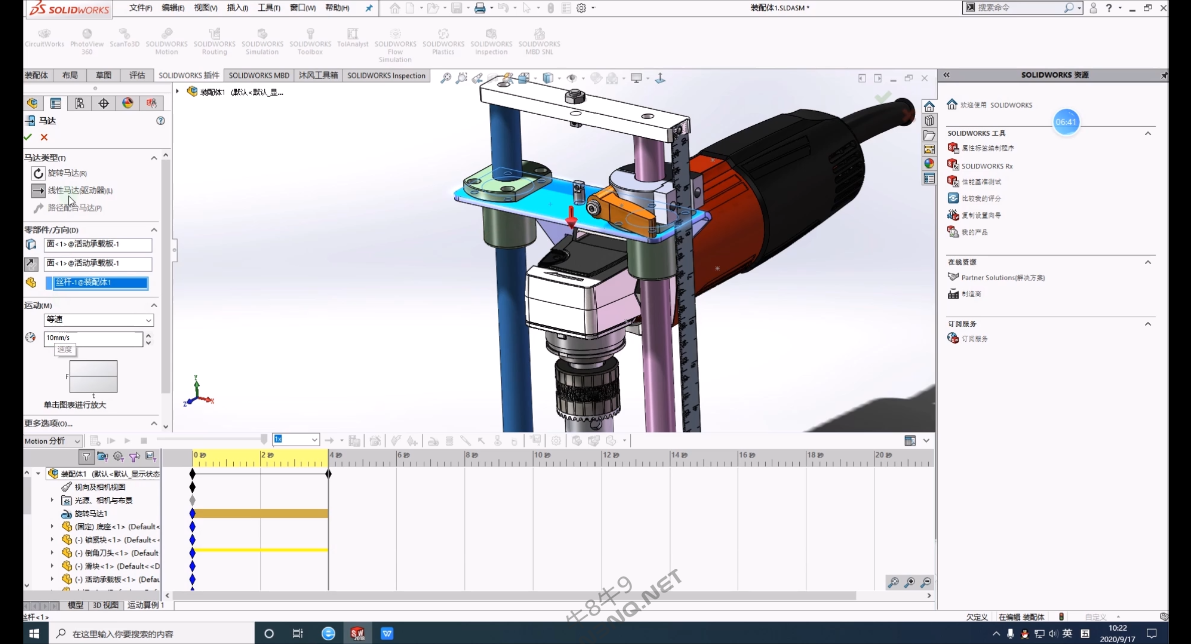Click the motion graph preview thumbnail

click(93, 377)
